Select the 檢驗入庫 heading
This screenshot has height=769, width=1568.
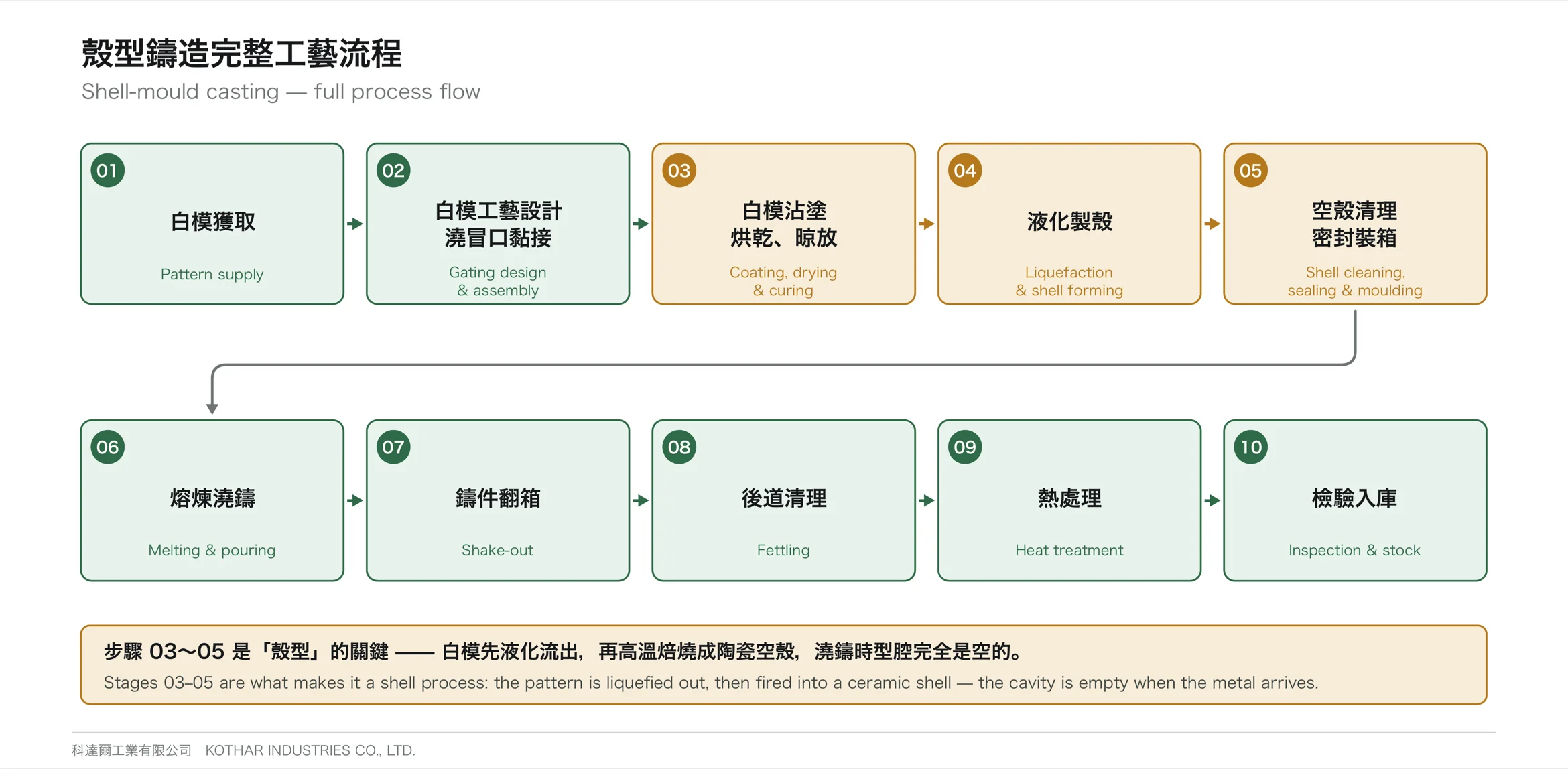click(x=1355, y=498)
